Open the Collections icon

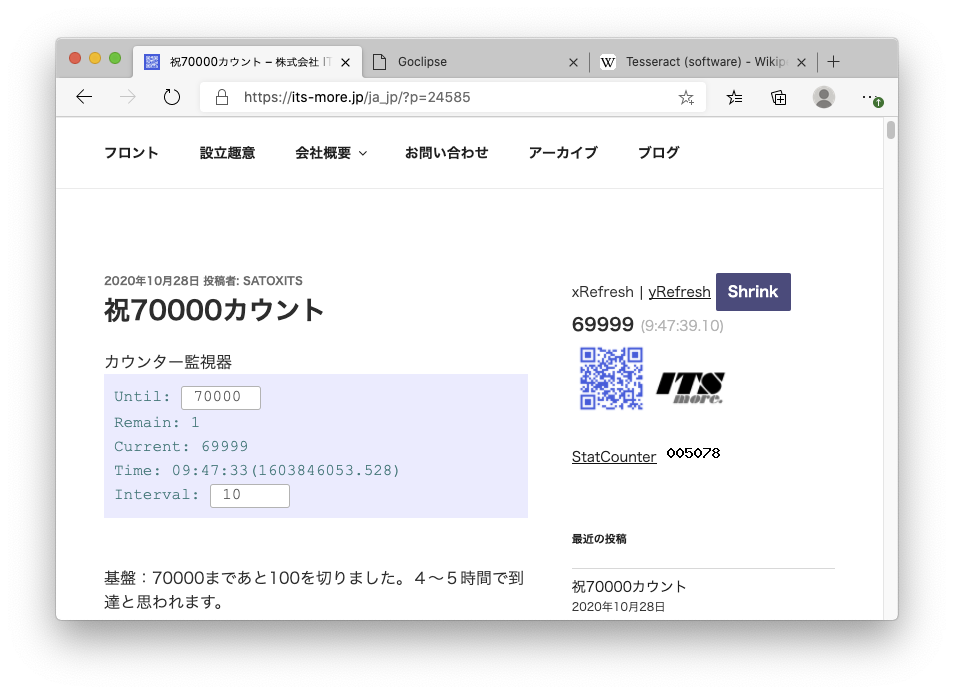779,97
